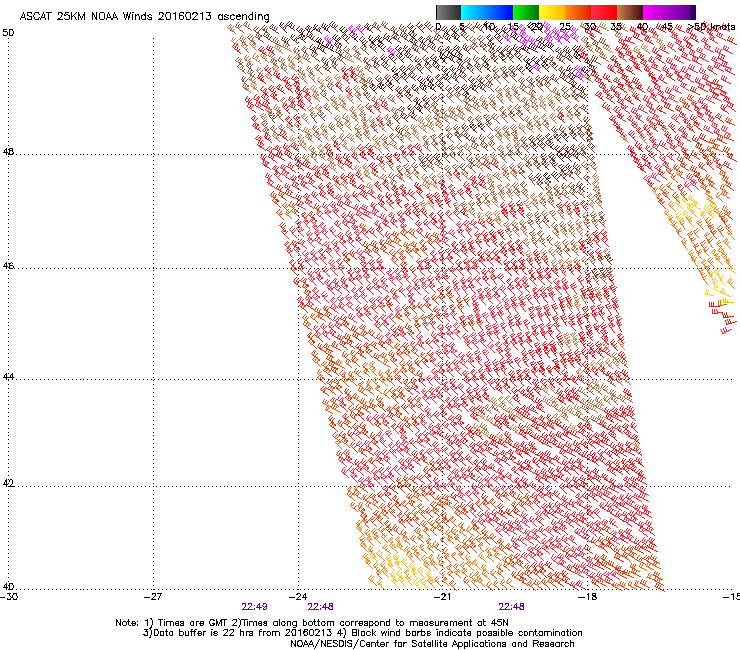
Task: Click the longitude label '-21'
Action: click(x=442, y=597)
